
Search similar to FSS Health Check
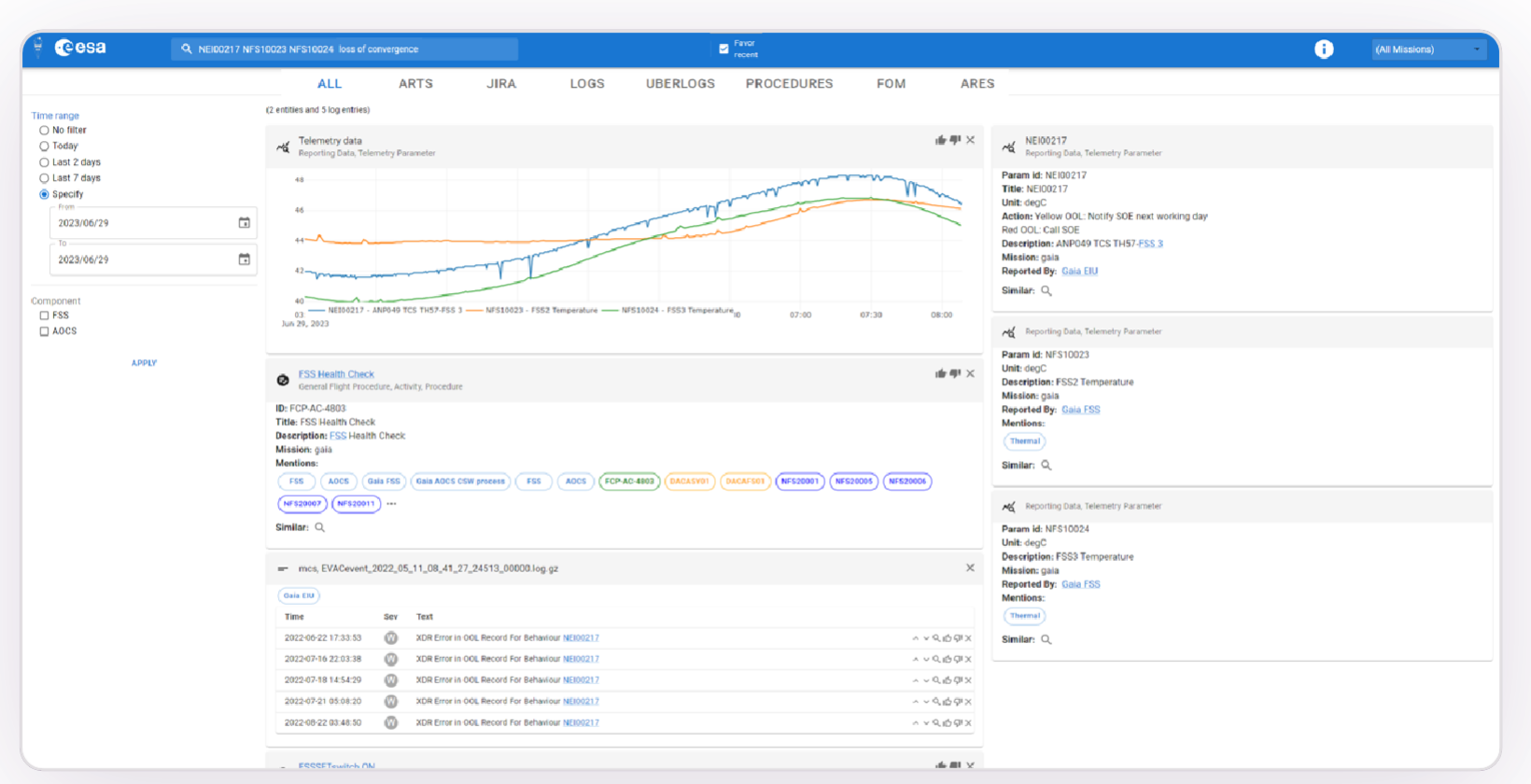pos(320,527)
